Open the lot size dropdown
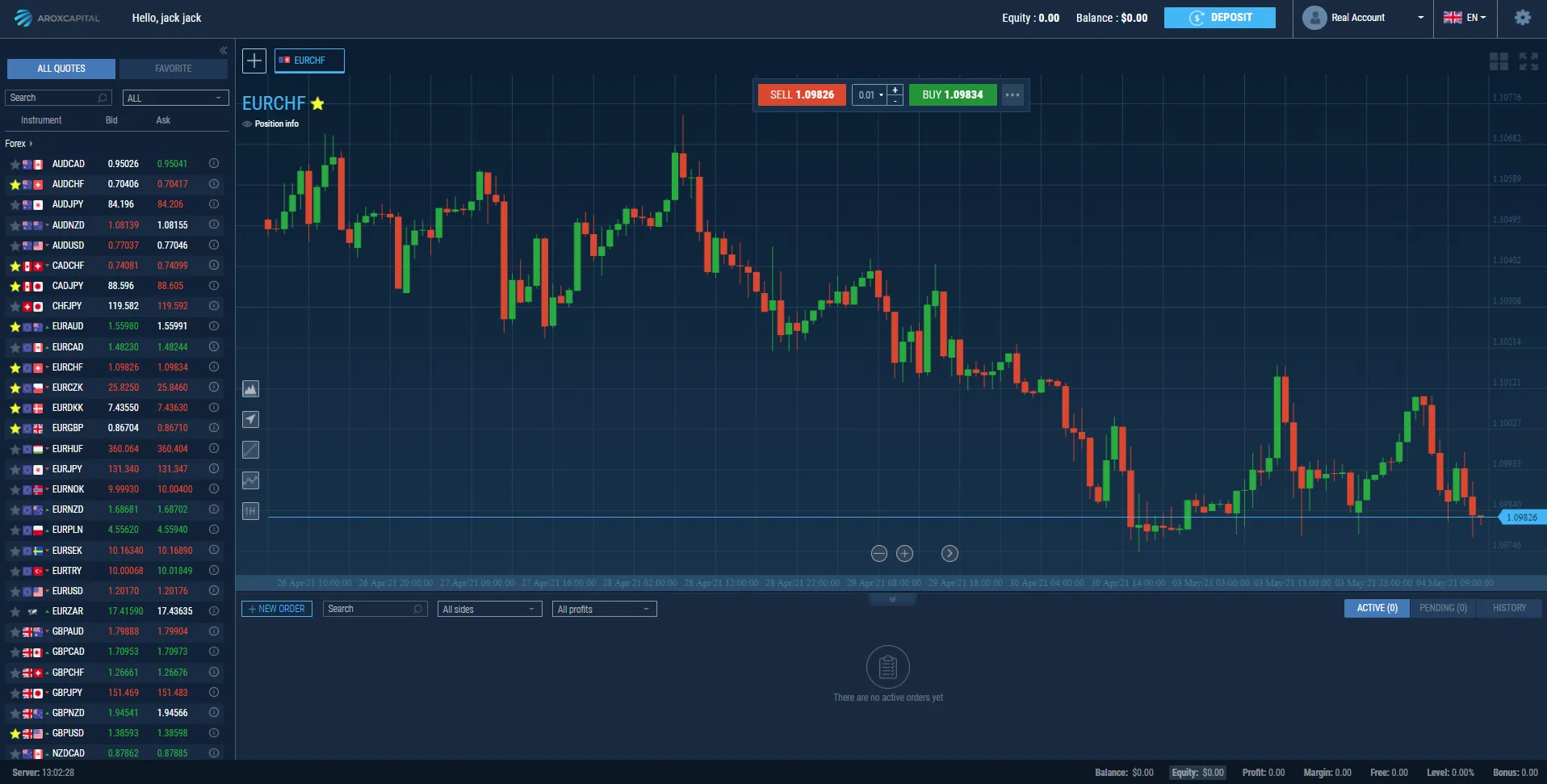This screenshot has height=784, width=1547. tap(870, 94)
